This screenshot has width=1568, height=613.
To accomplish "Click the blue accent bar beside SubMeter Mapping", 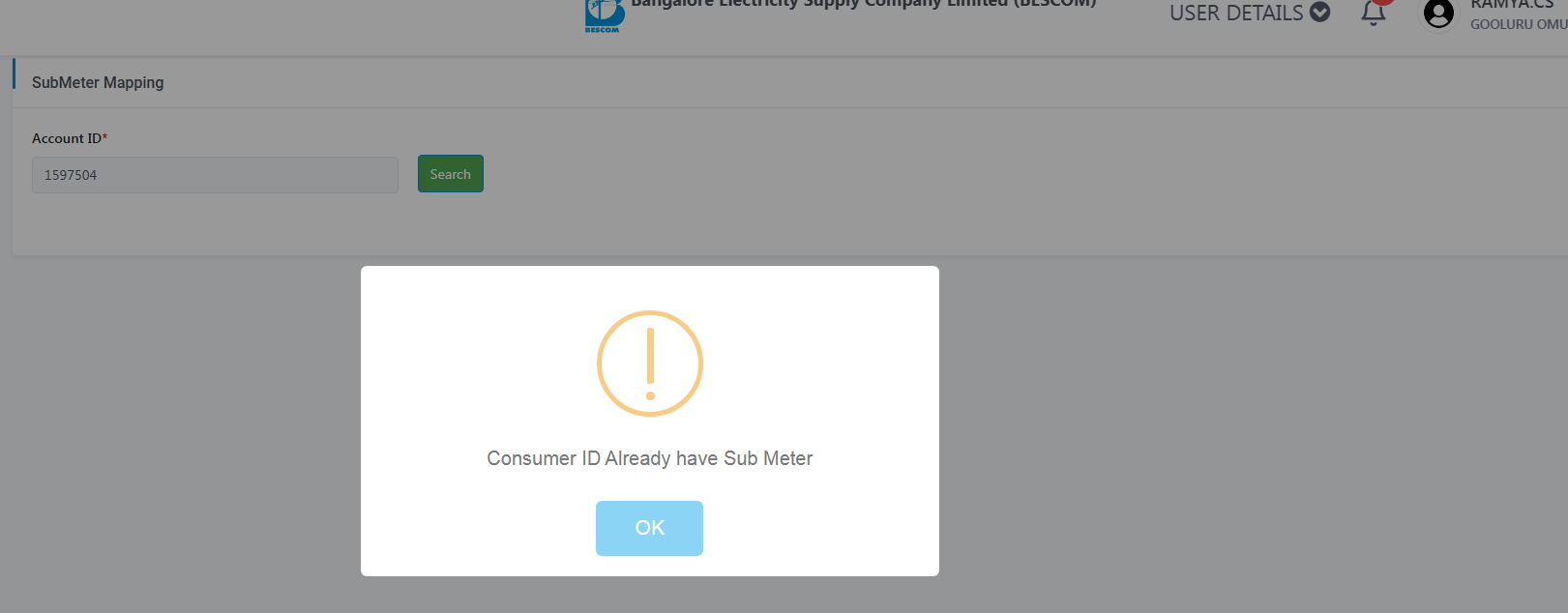I will [14, 73].
